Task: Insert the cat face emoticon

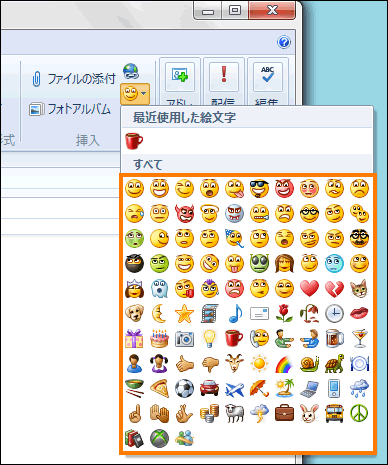Action: point(359,288)
